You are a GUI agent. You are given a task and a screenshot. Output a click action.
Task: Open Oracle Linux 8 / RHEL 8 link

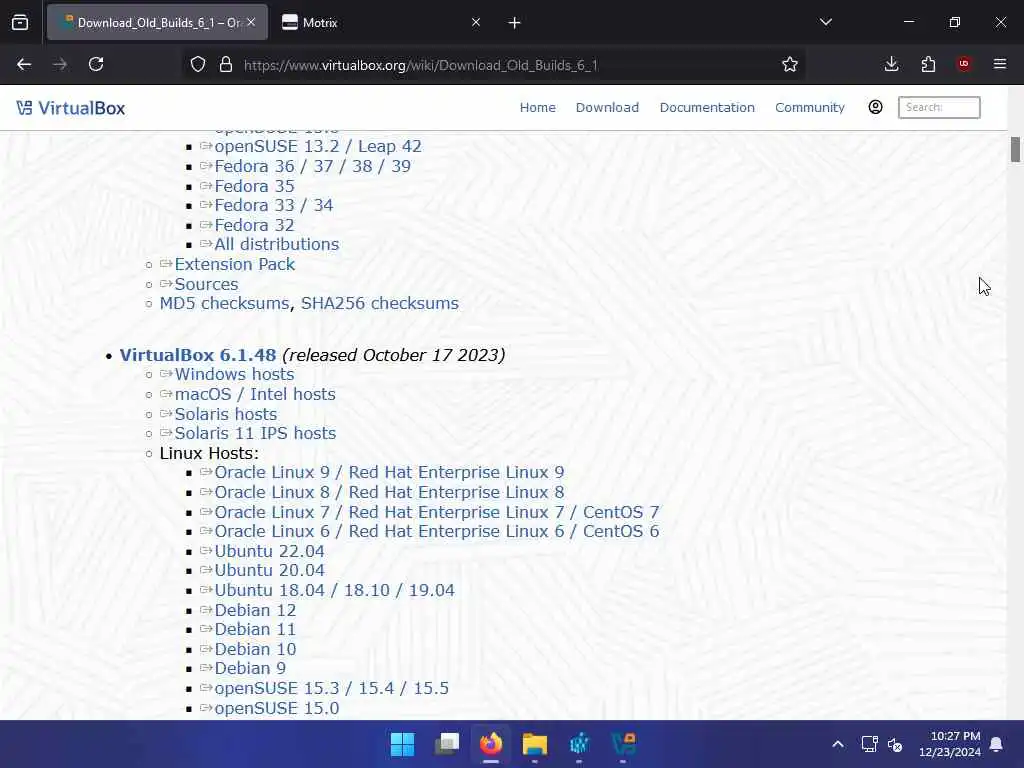(x=389, y=492)
